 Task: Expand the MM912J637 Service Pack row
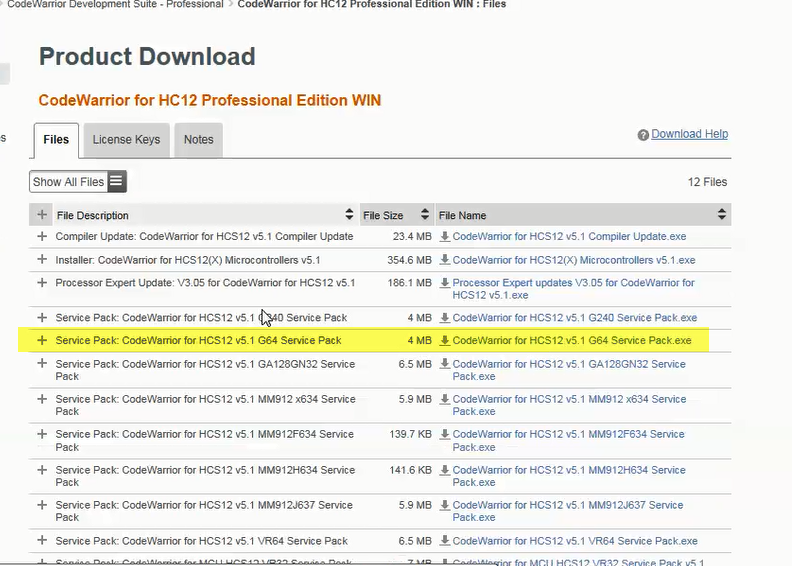tap(42, 505)
